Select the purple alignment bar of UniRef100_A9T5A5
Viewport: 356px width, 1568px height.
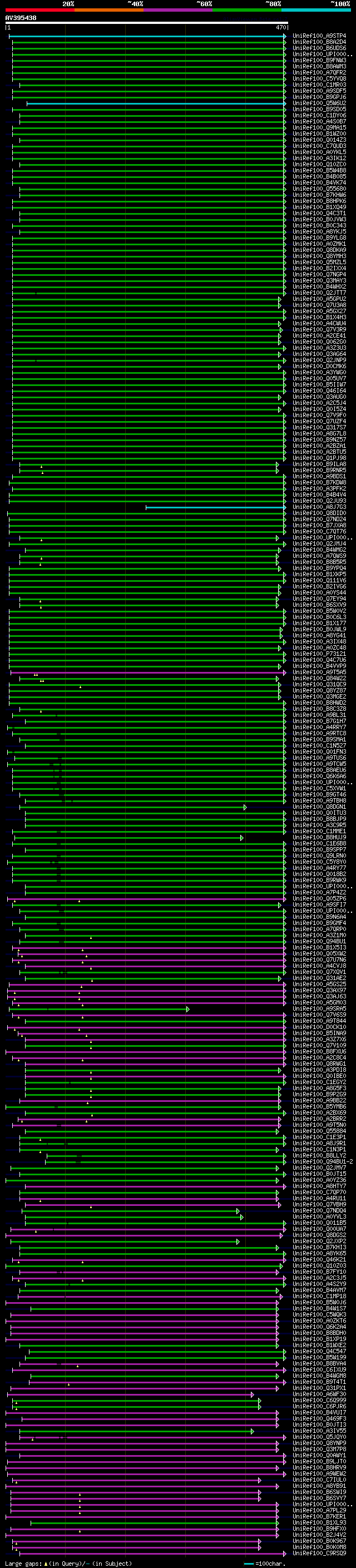[x=148, y=672]
